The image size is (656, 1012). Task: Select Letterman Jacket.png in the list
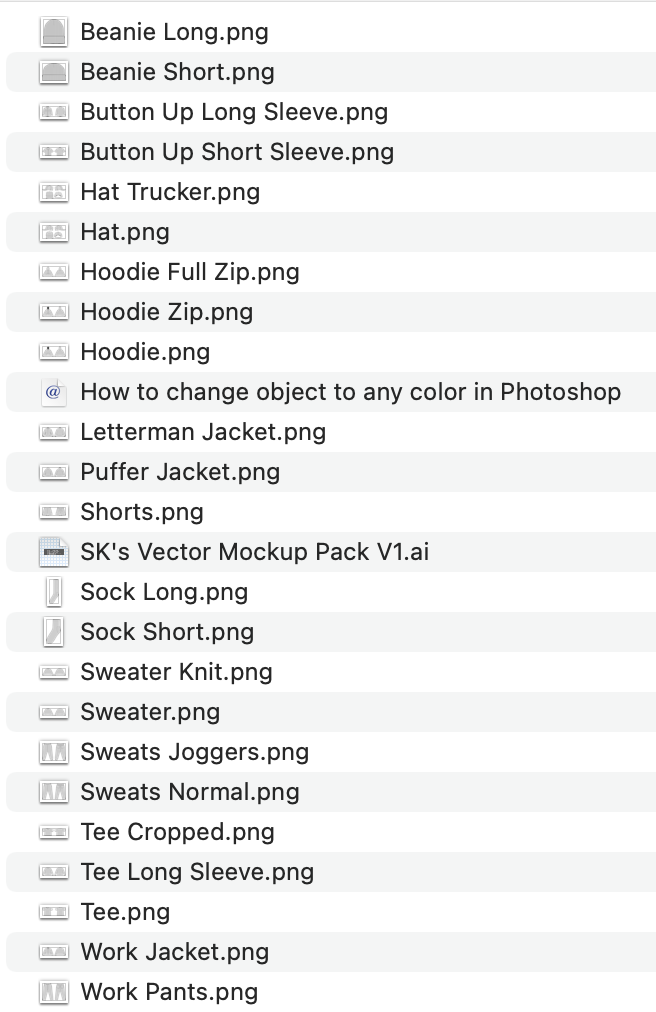[203, 432]
